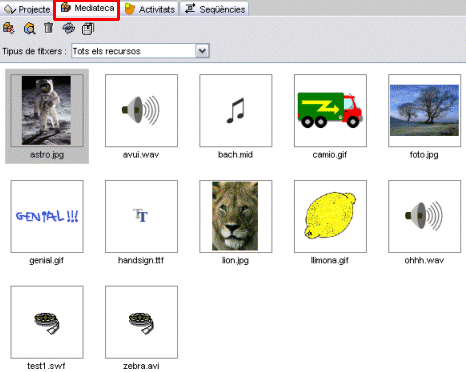Image resolution: width=466 pixels, height=372 pixels.
Task: Select the Mediateca tab
Action: point(86,9)
